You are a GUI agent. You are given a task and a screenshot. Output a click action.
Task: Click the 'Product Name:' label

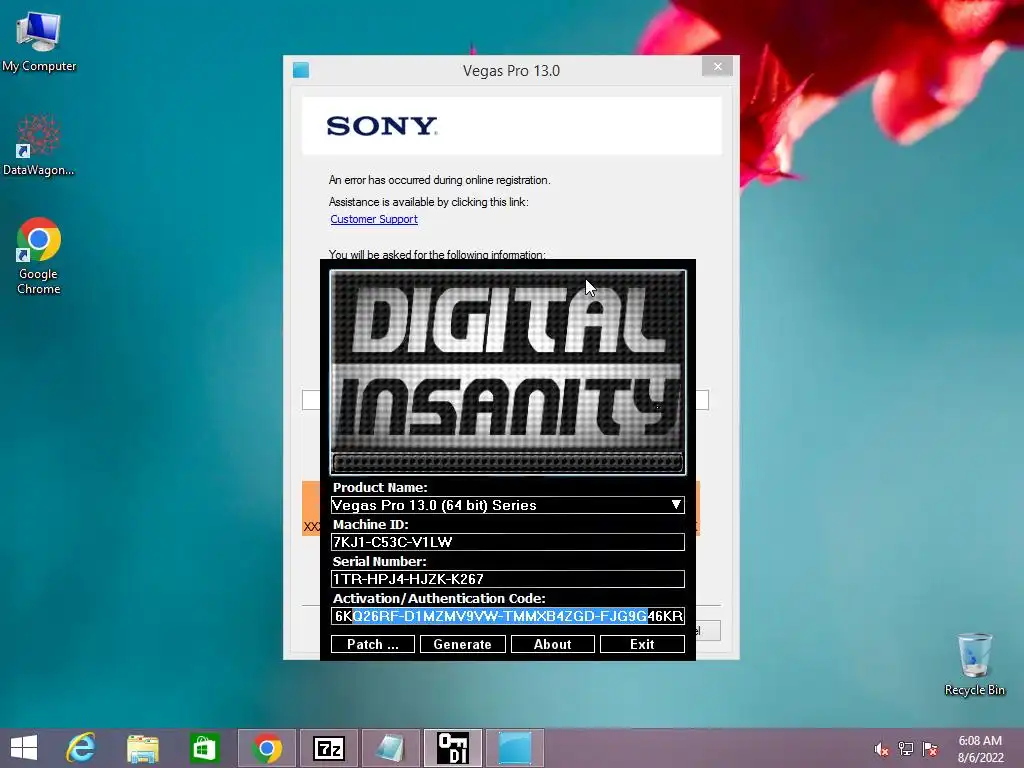pyautogui.click(x=380, y=488)
